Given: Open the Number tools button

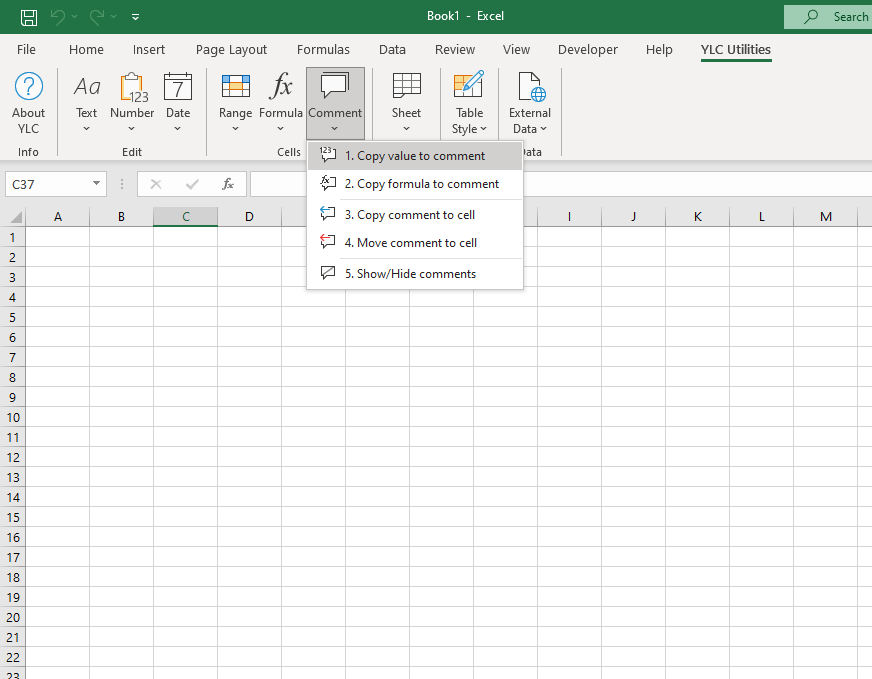Looking at the screenshot, I should coord(132,103).
